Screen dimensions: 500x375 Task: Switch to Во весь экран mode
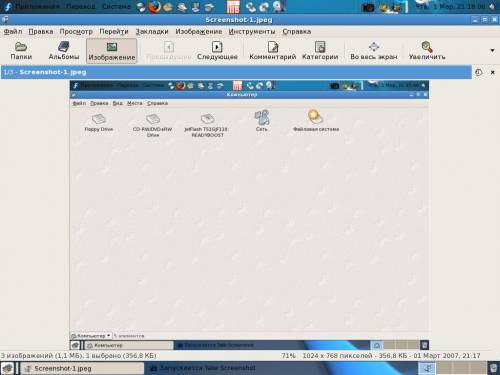(374, 51)
